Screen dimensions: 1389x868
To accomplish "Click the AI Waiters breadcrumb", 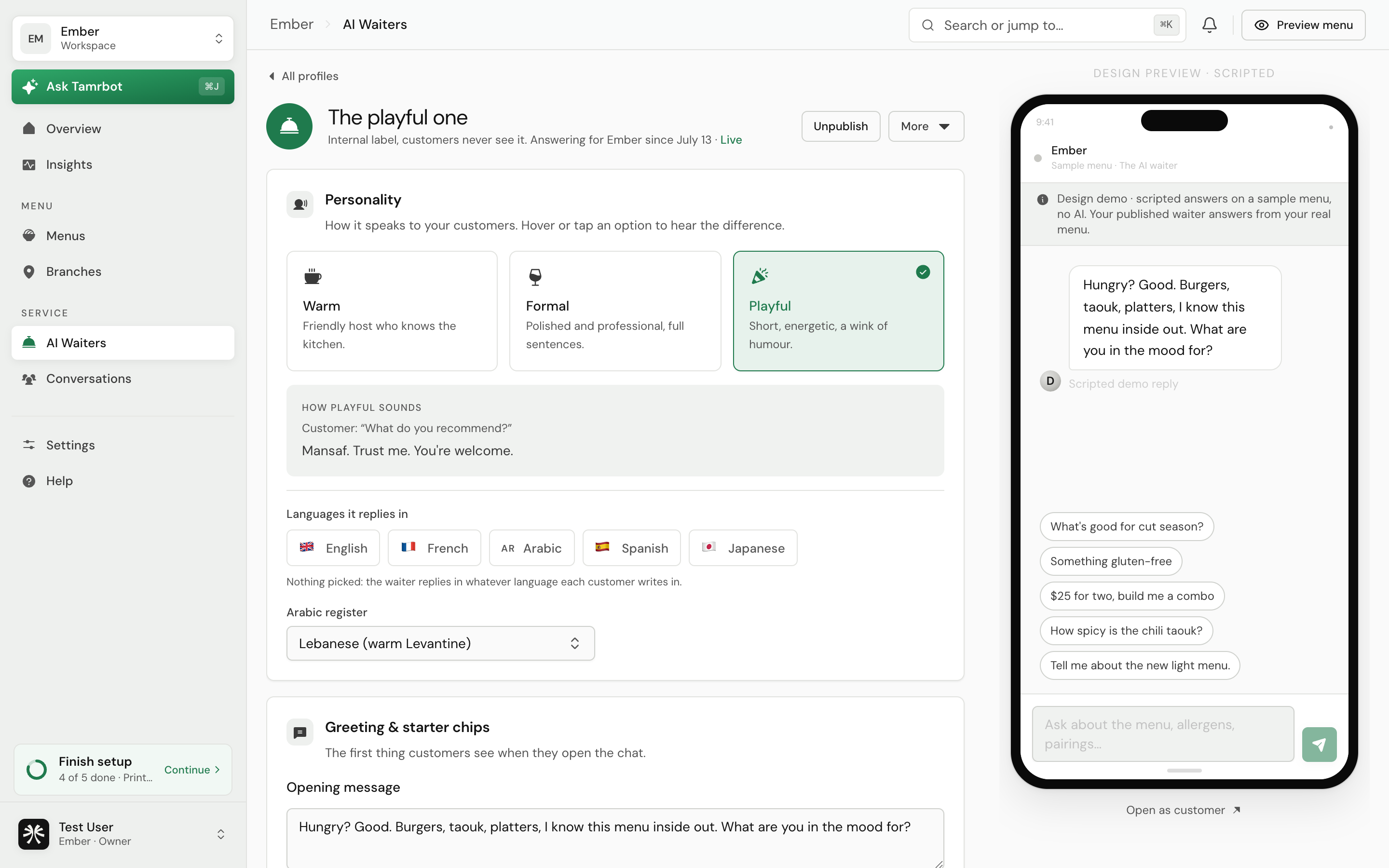I will pos(375,24).
